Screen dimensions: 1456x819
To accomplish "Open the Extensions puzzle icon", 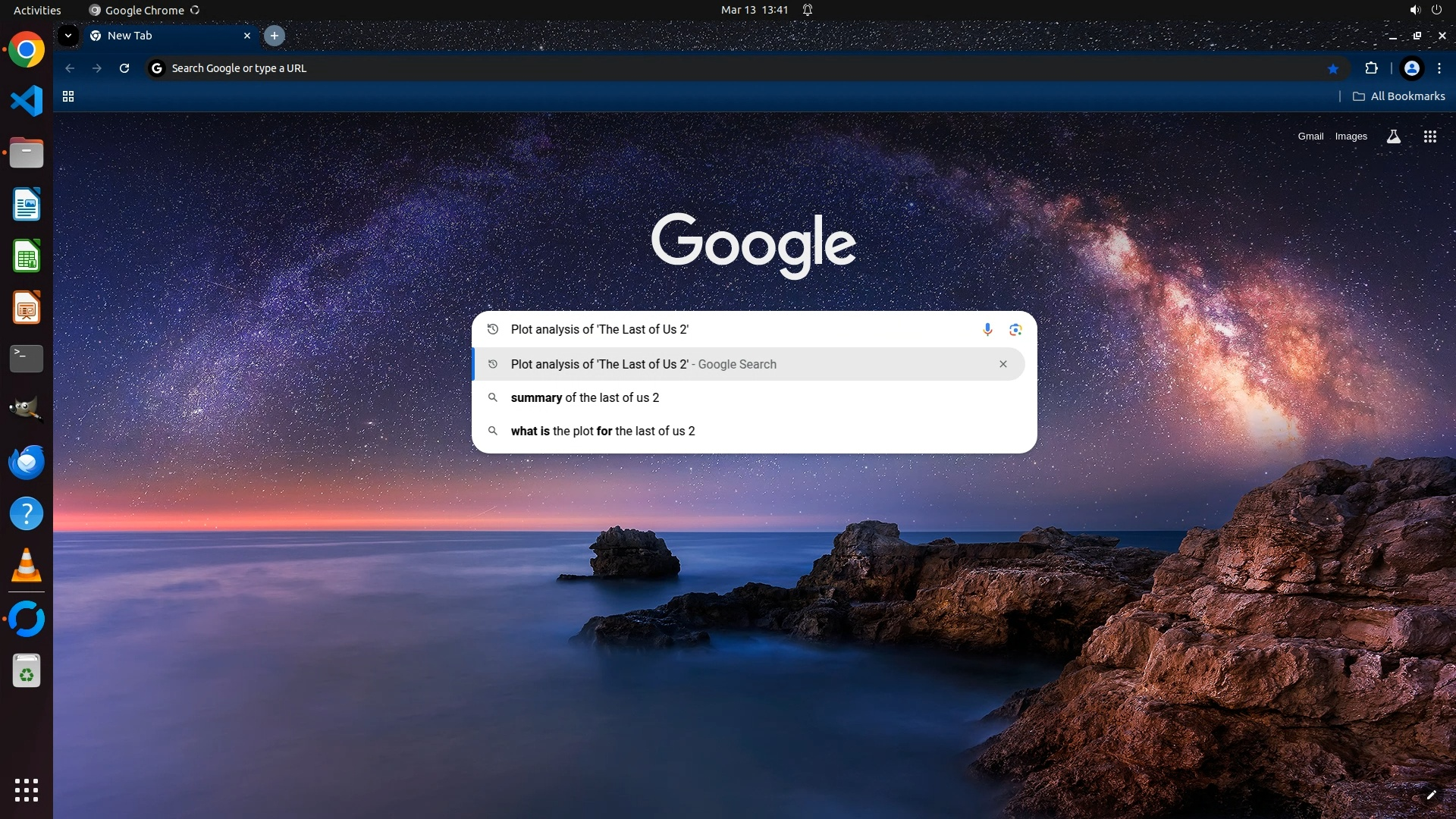I will click(x=1371, y=68).
